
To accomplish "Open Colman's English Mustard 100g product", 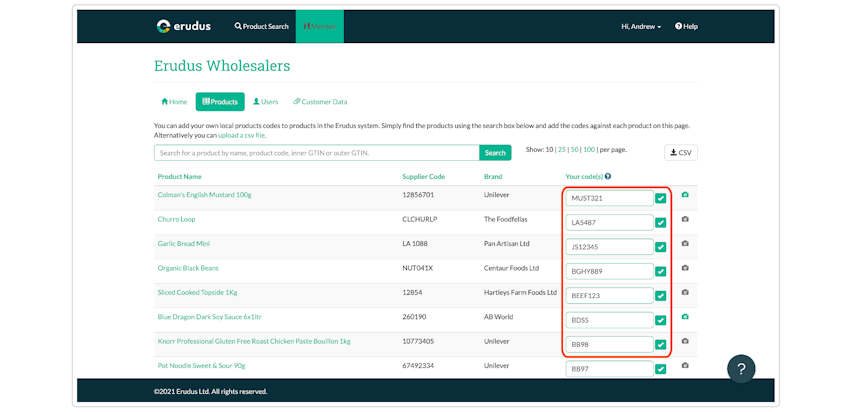I will click(x=205, y=195).
